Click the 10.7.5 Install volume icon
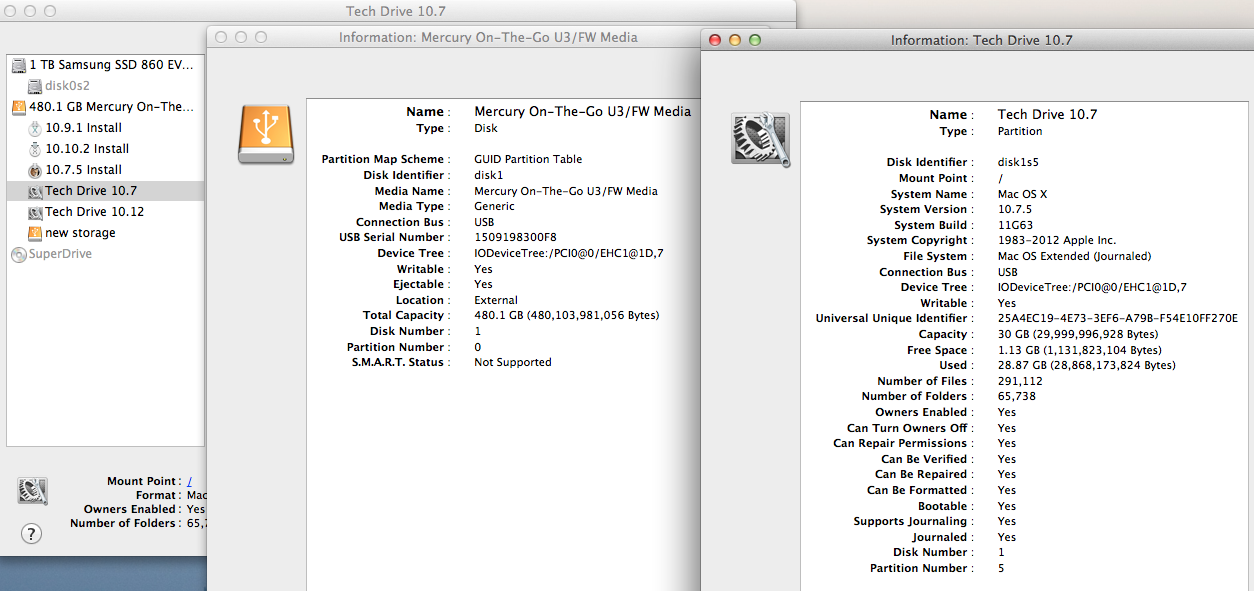The image size is (1254, 591). [x=35, y=170]
